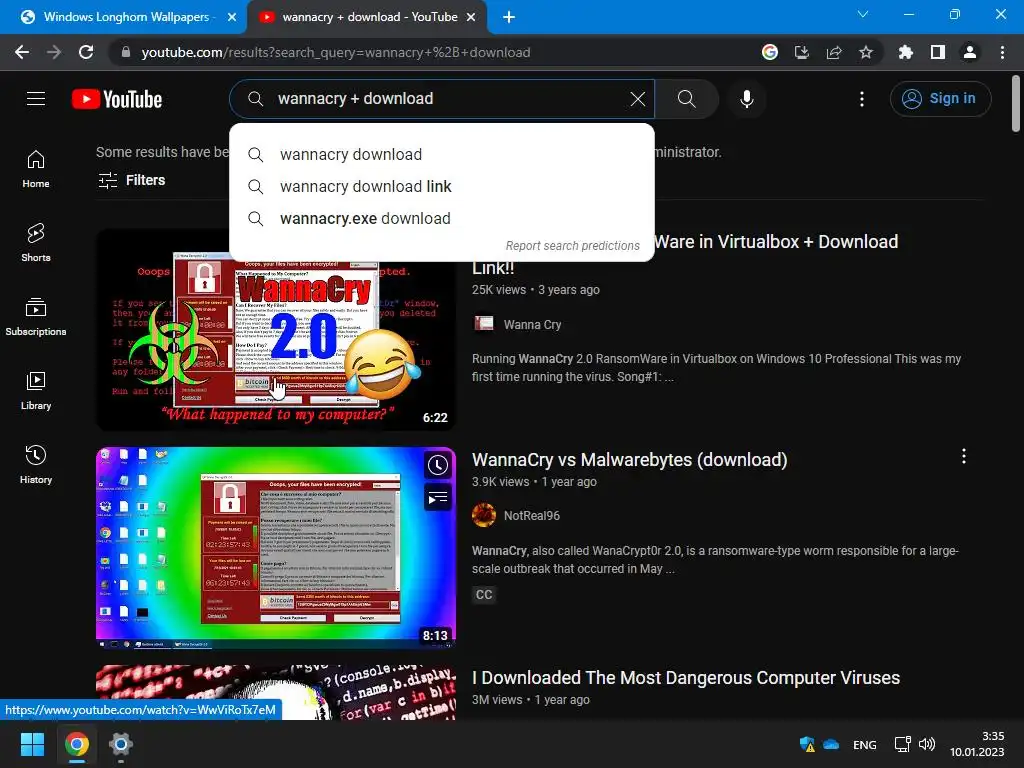View site info via the lock icon
The image size is (1024, 768).
coord(125,52)
